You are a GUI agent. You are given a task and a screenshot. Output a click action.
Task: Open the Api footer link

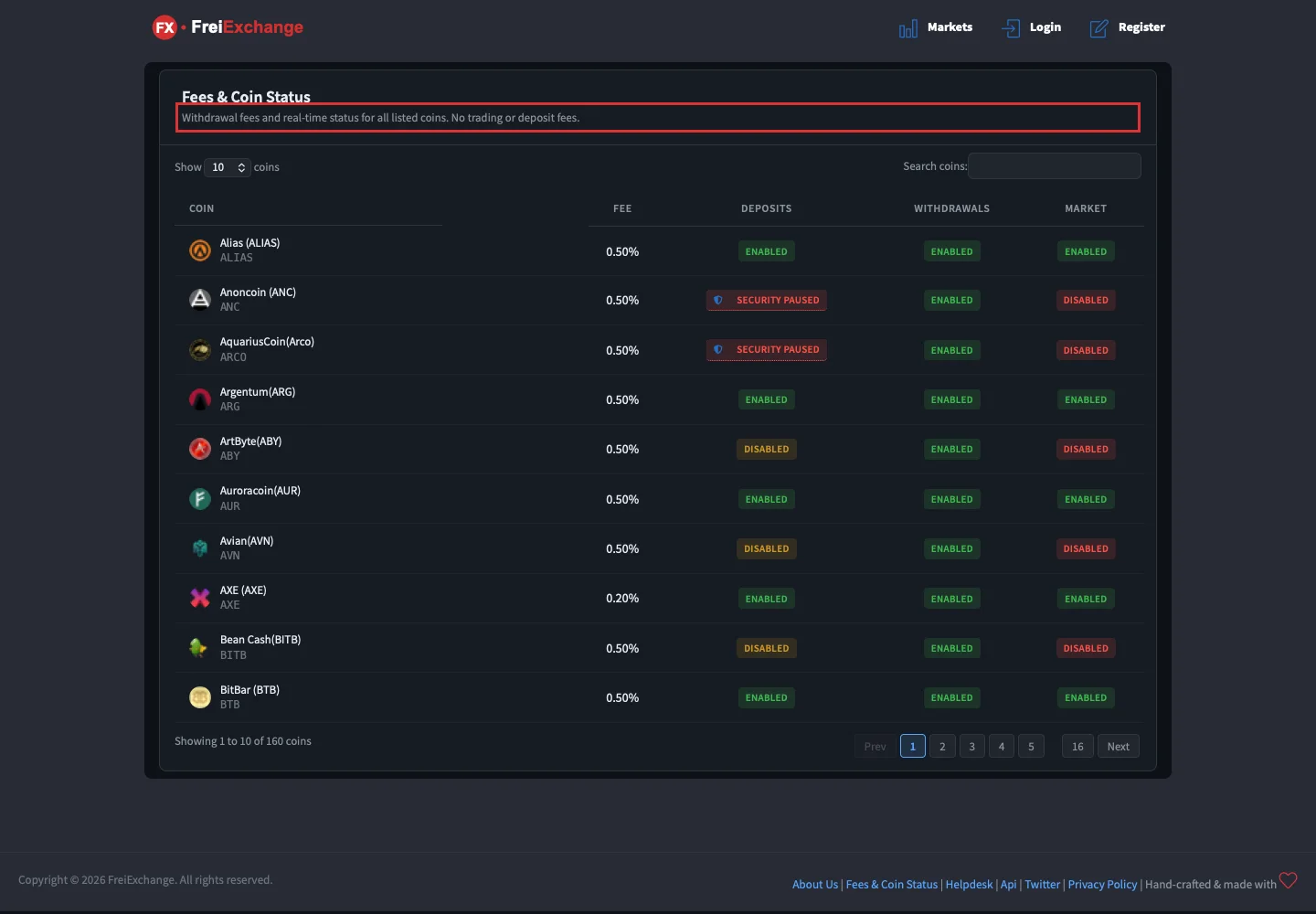coord(1008,885)
